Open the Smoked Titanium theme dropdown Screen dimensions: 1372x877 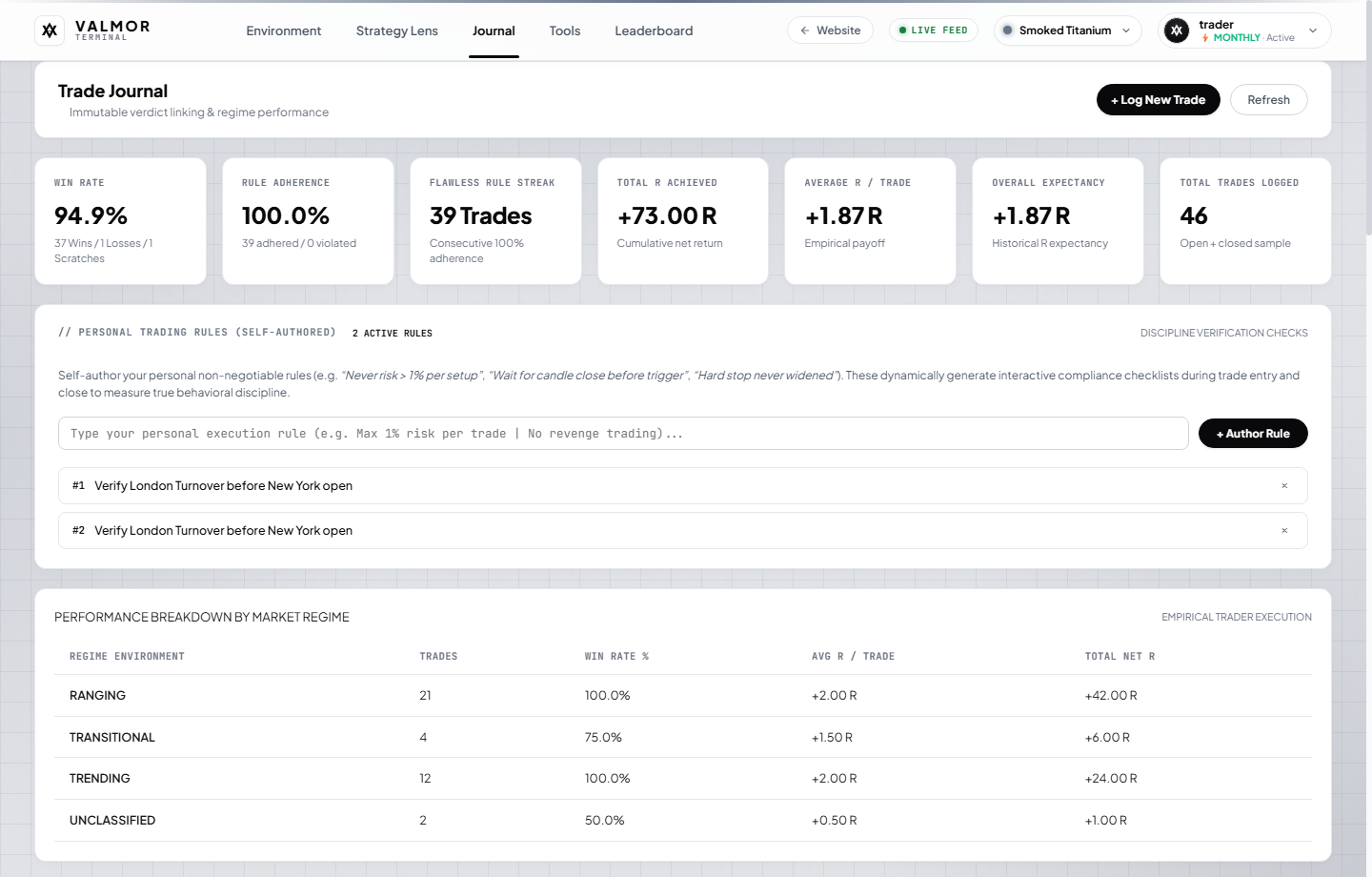click(x=1067, y=31)
